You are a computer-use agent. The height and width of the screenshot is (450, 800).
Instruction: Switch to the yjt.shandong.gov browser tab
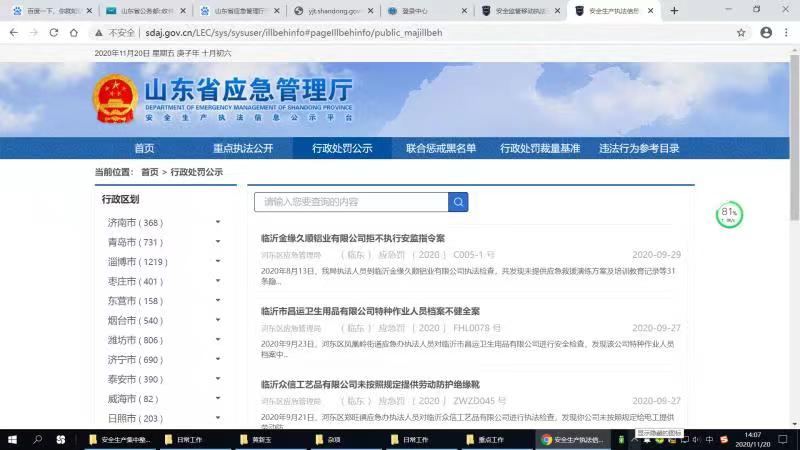coord(333,11)
